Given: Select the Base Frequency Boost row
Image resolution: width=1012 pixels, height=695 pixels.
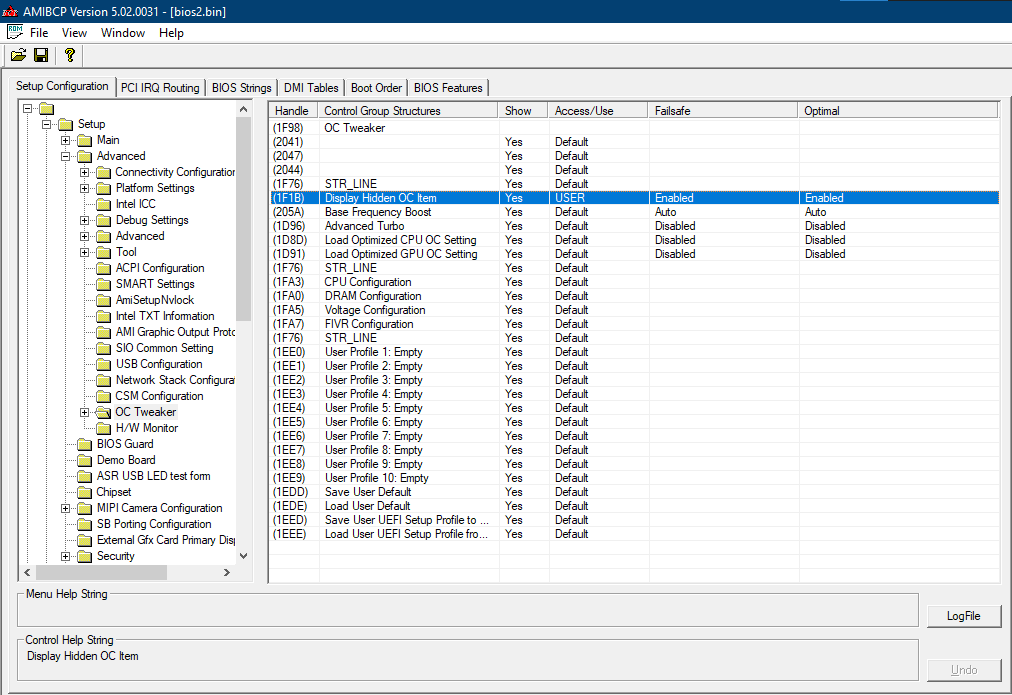Looking at the screenshot, I should pos(634,212).
